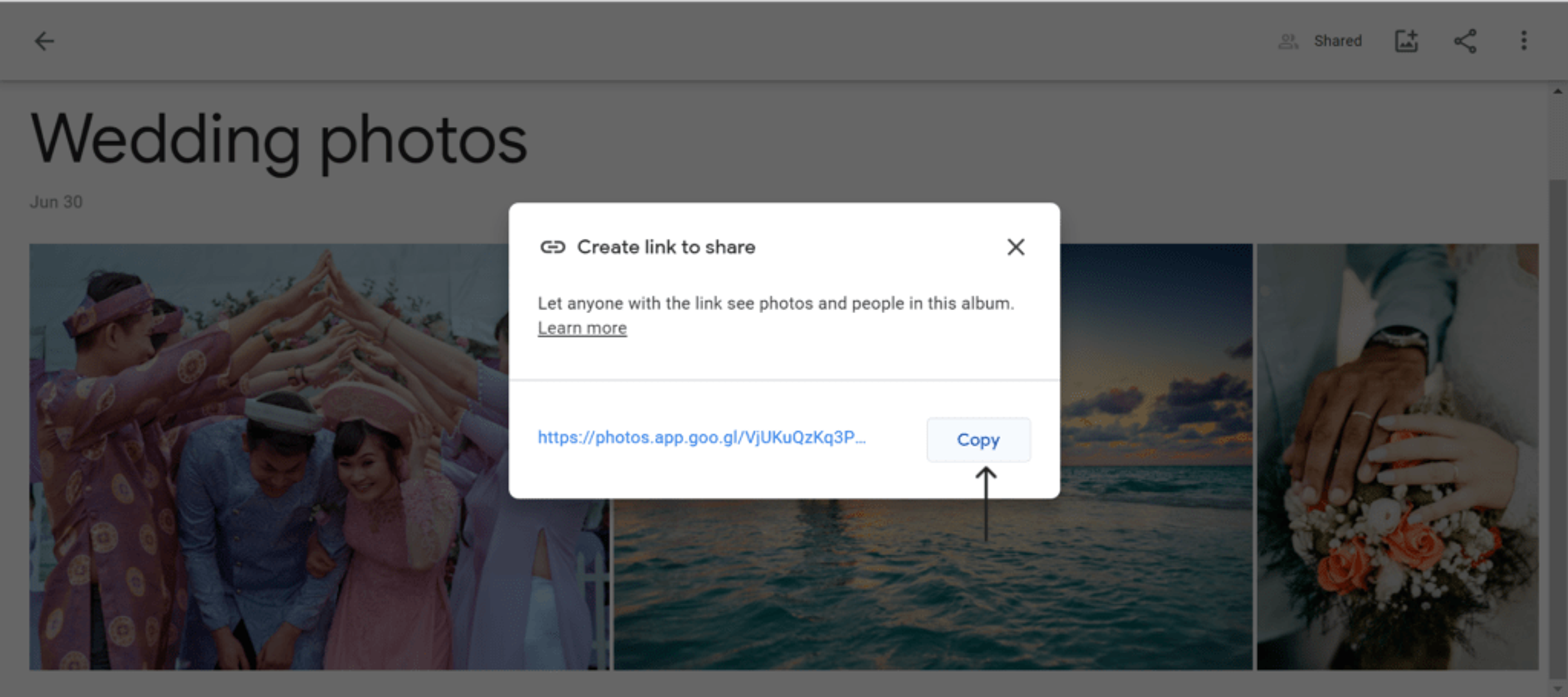1568x697 pixels.
Task: Open the Shared people icon in header
Action: coord(1288,41)
